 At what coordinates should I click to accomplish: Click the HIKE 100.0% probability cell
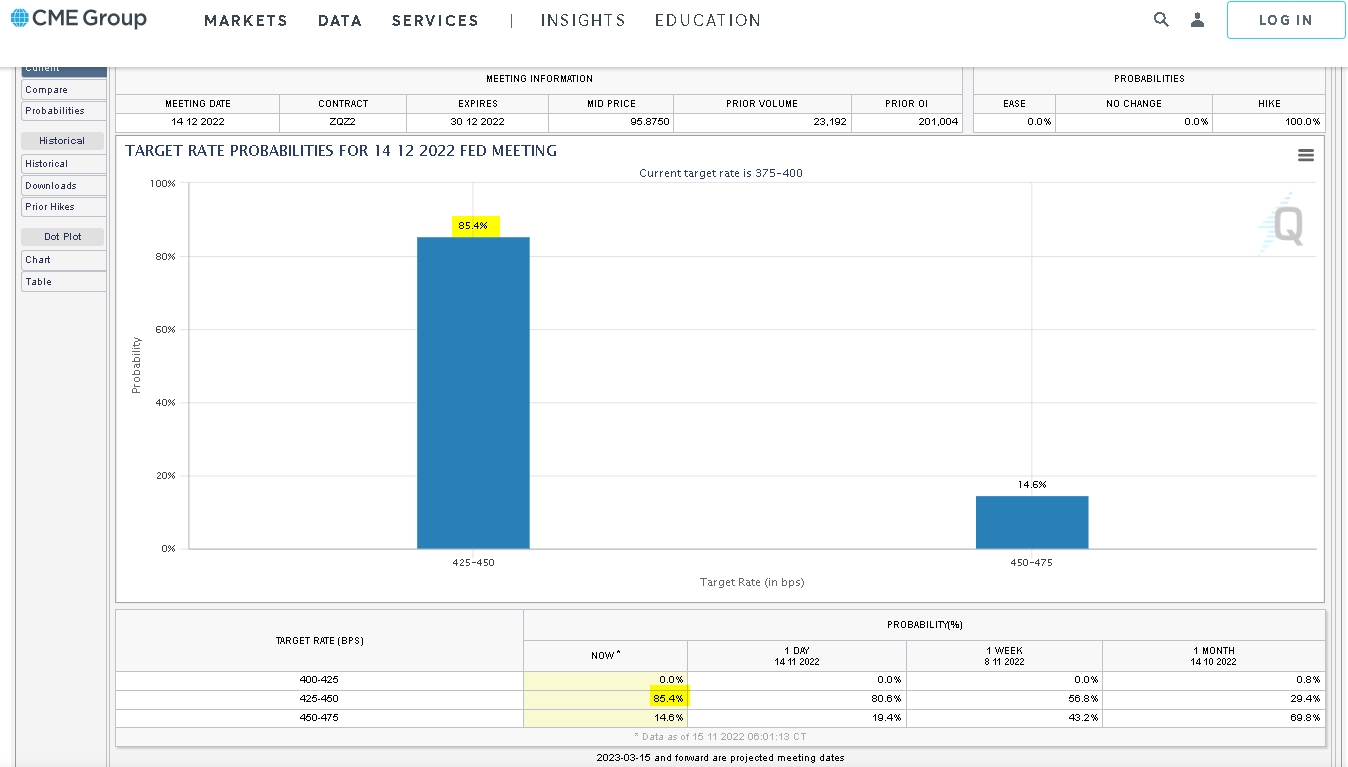click(1269, 122)
